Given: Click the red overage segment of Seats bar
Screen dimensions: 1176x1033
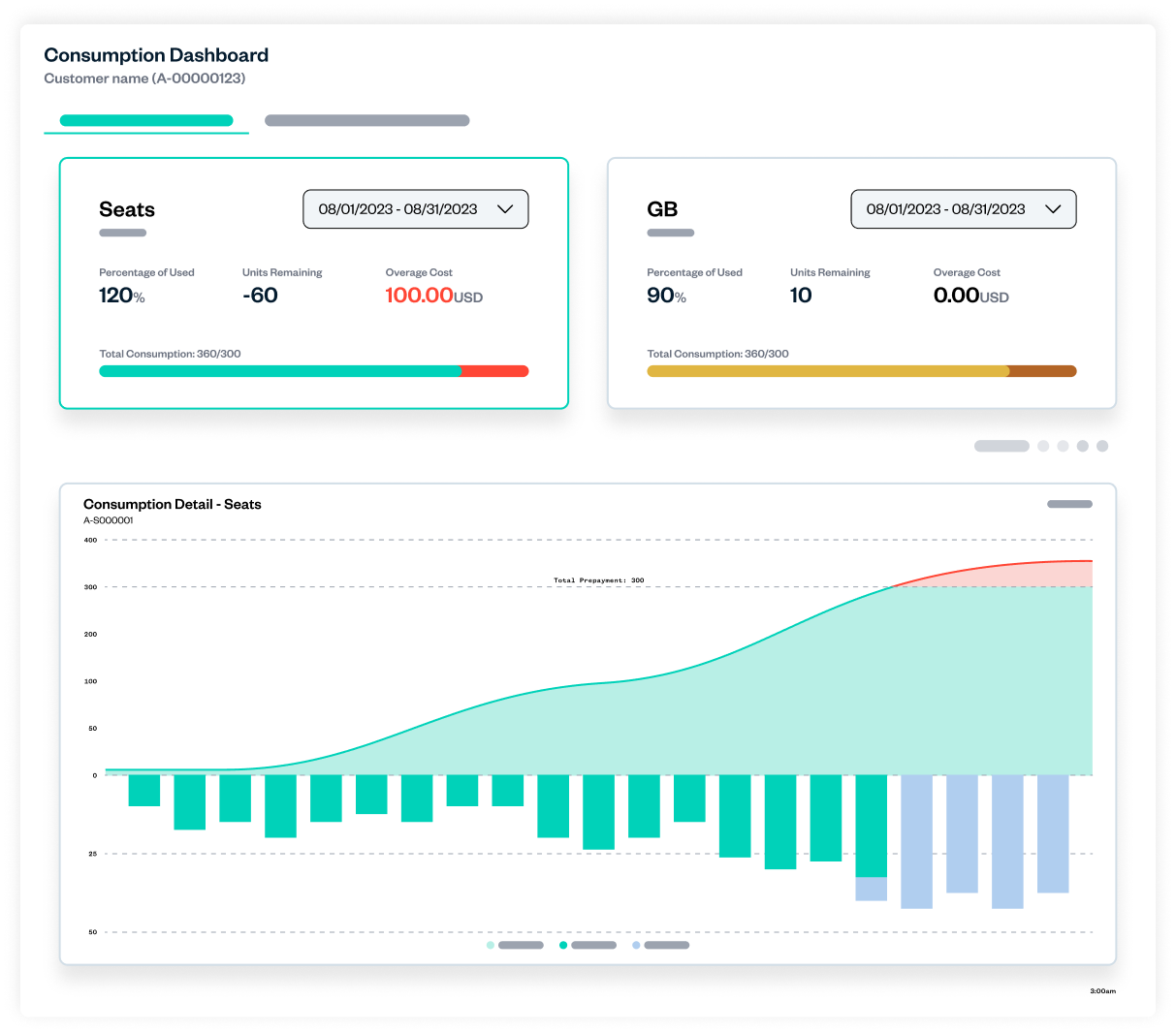Looking at the screenshot, I should pos(494,371).
